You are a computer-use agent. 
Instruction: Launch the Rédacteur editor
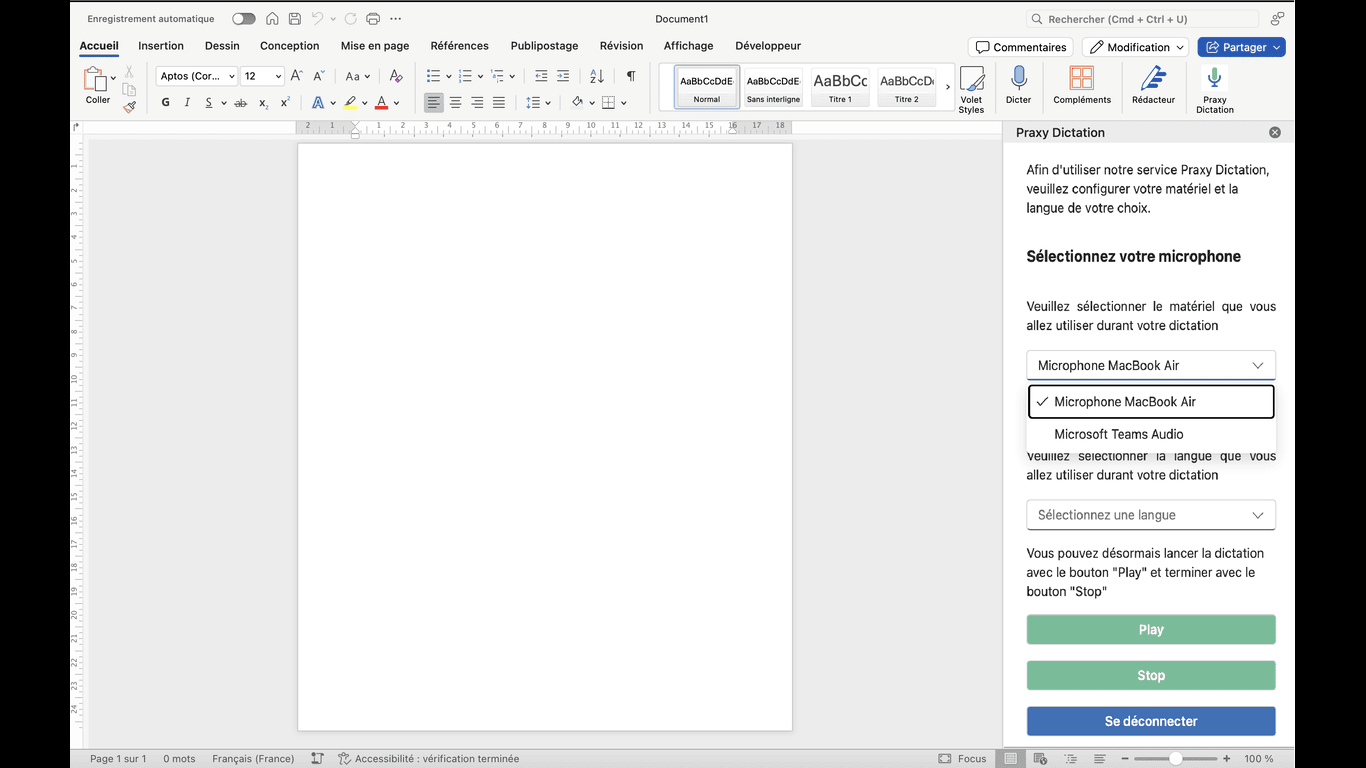[1153, 86]
